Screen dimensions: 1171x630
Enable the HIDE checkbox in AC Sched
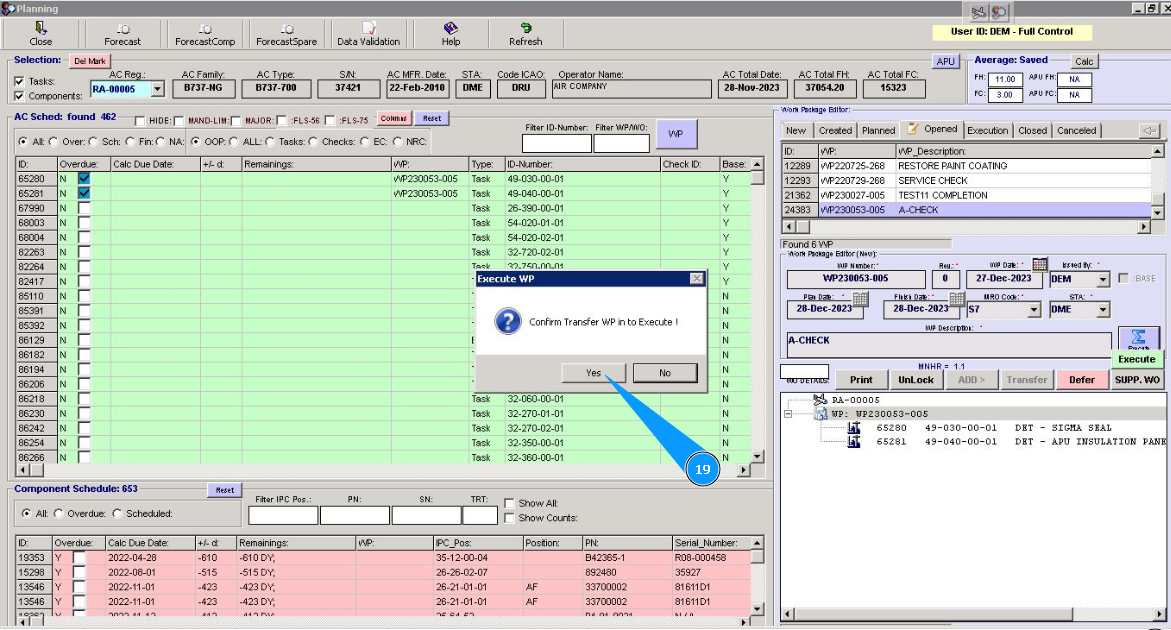(141, 120)
